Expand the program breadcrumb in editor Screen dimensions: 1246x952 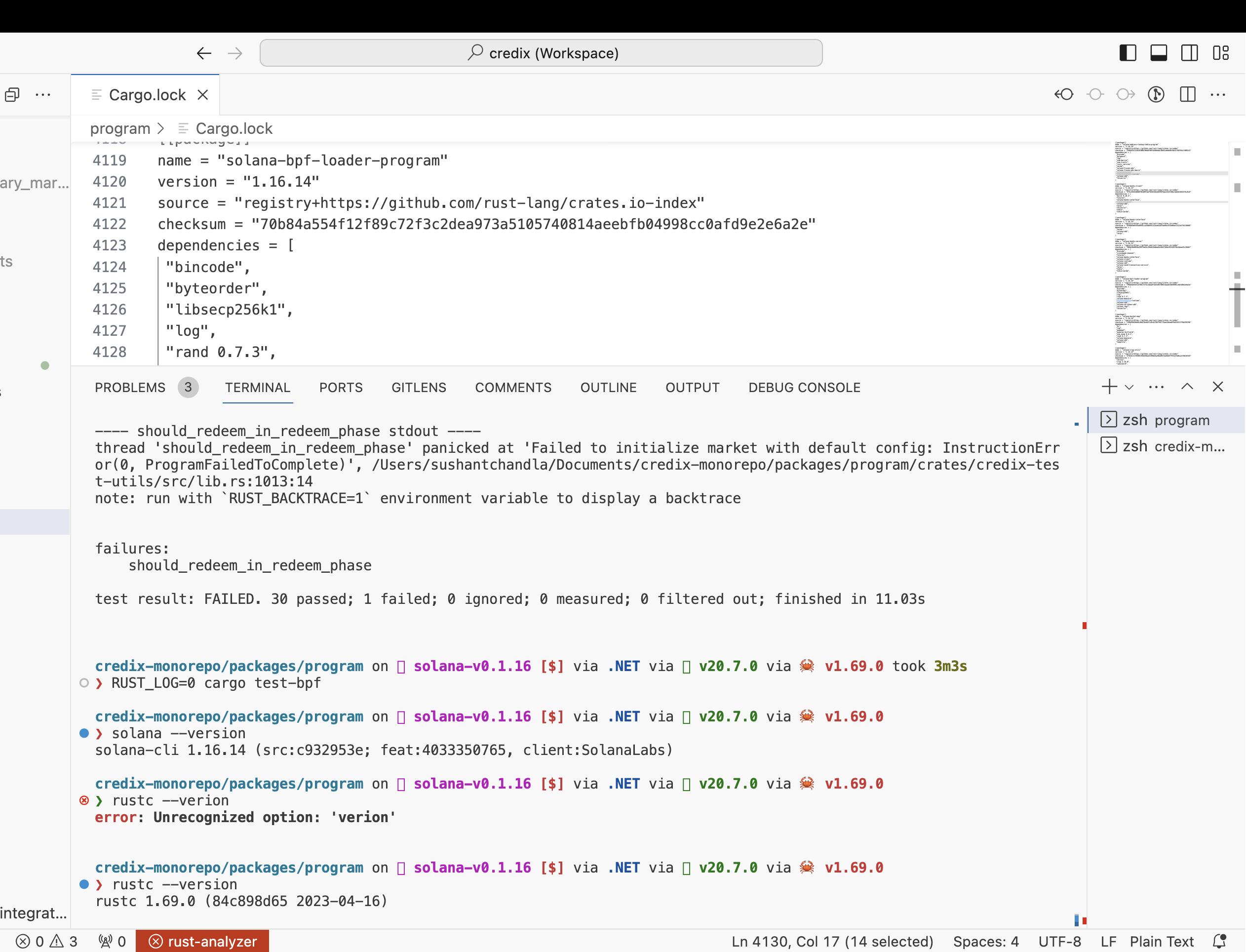pyautogui.click(x=120, y=129)
